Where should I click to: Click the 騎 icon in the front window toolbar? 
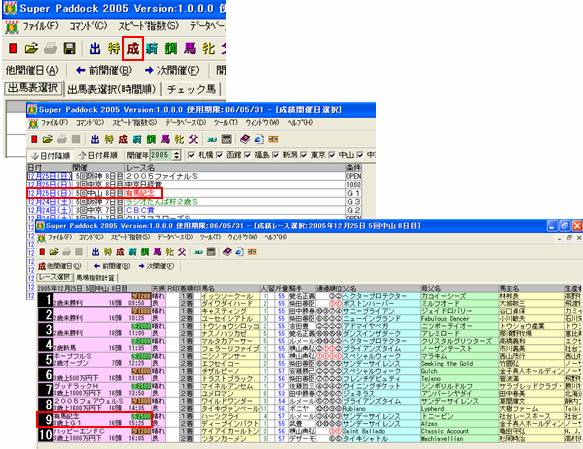[132, 252]
